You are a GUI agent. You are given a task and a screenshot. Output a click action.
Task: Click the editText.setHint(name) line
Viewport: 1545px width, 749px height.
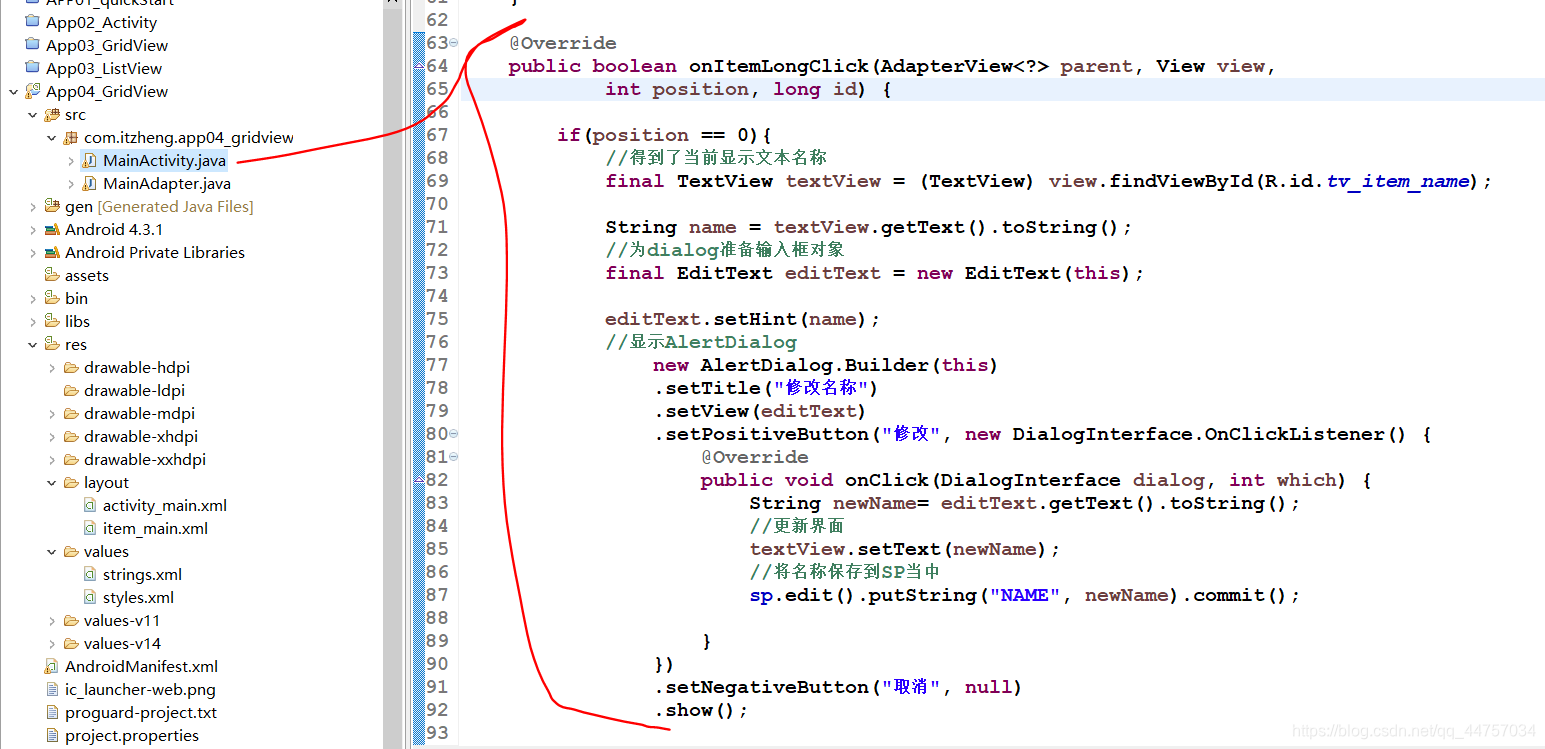742,319
